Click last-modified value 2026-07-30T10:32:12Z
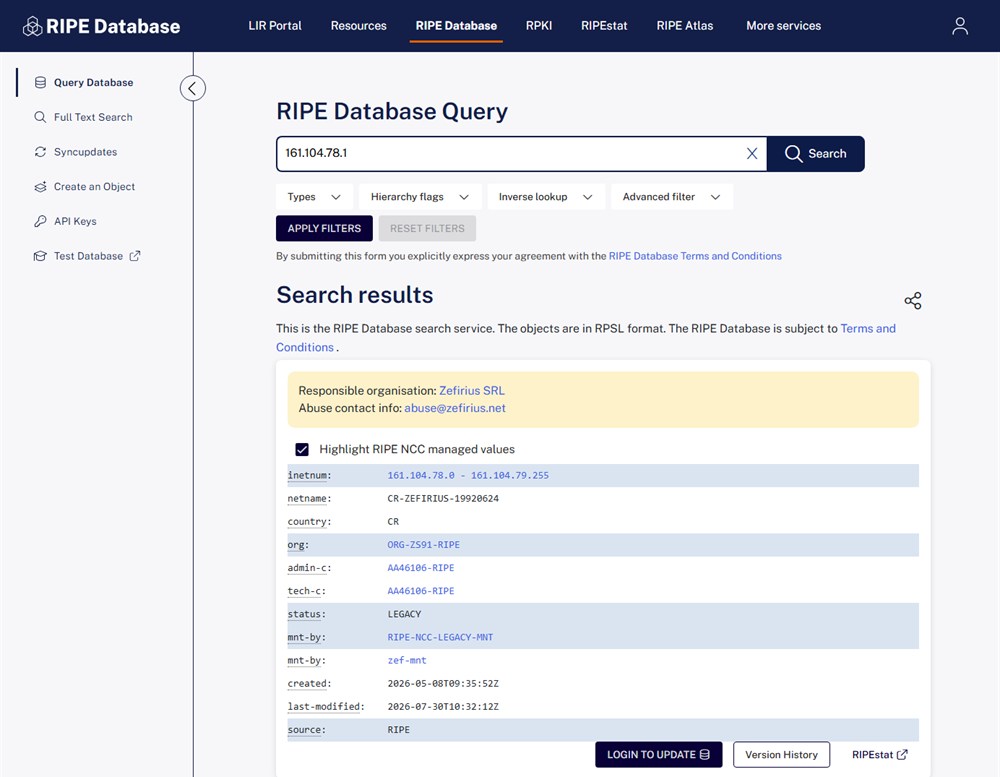This screenshot has height=777, width=1000. click(443, 706)
